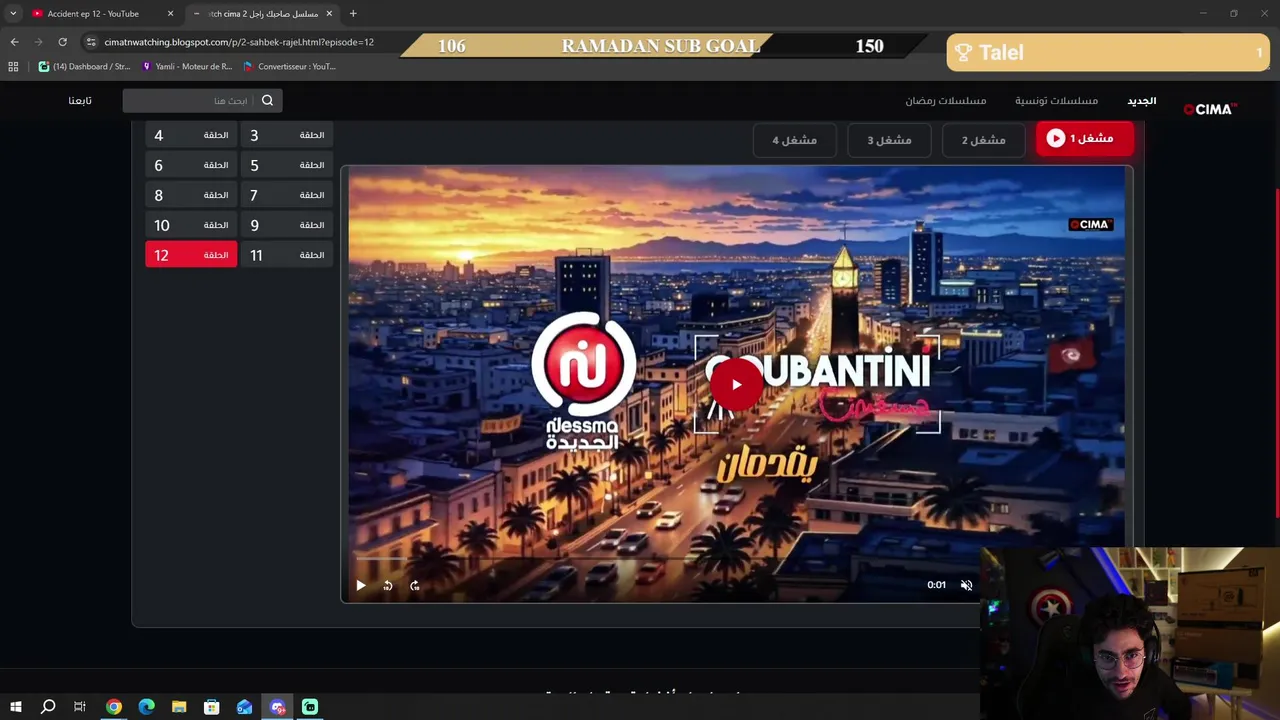
Task: Go back with browser back arrow
Action: 14,42
